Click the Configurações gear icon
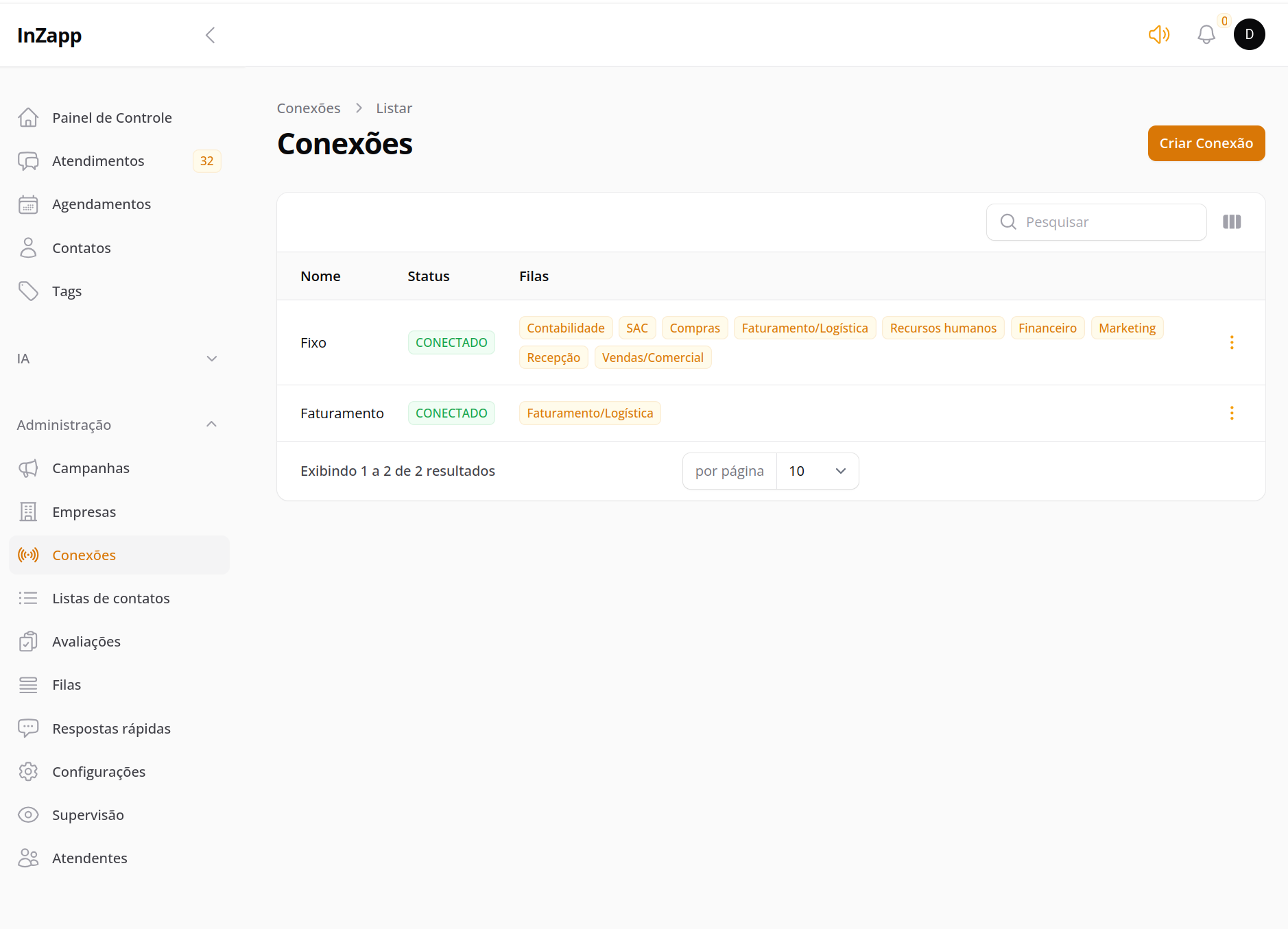The height and width of the screenshot is (929, 1288). 28,772
